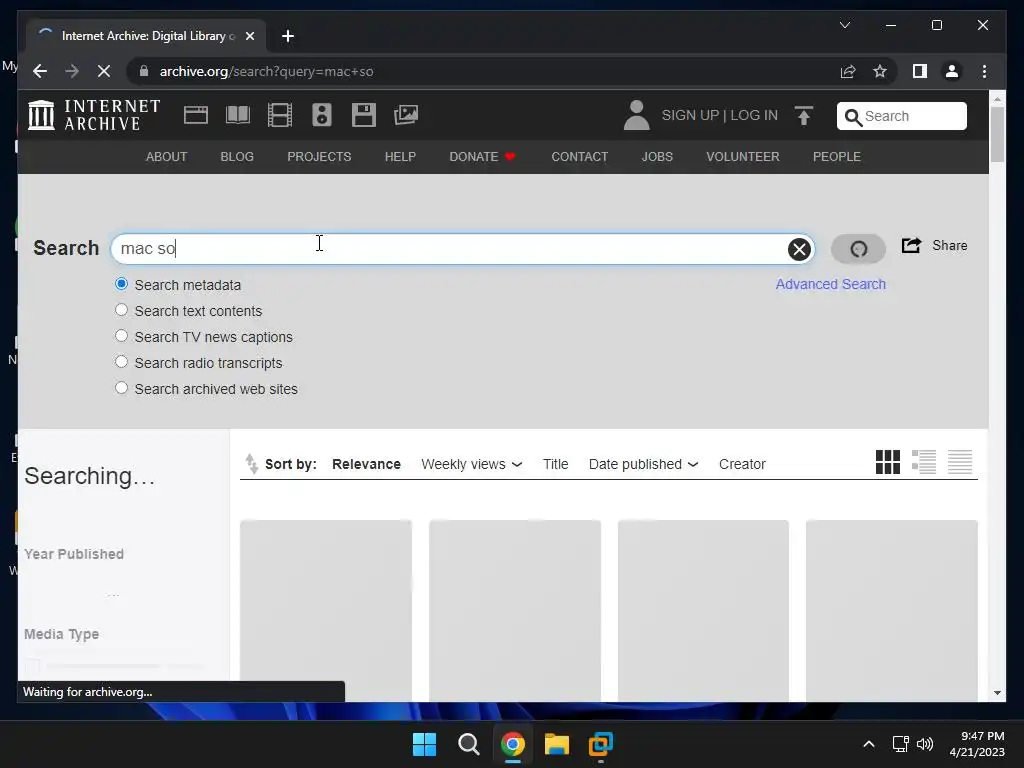Open the PEOPLE menu item
The width and height of the screenshot is (1024, 768).
click(837, 157)
